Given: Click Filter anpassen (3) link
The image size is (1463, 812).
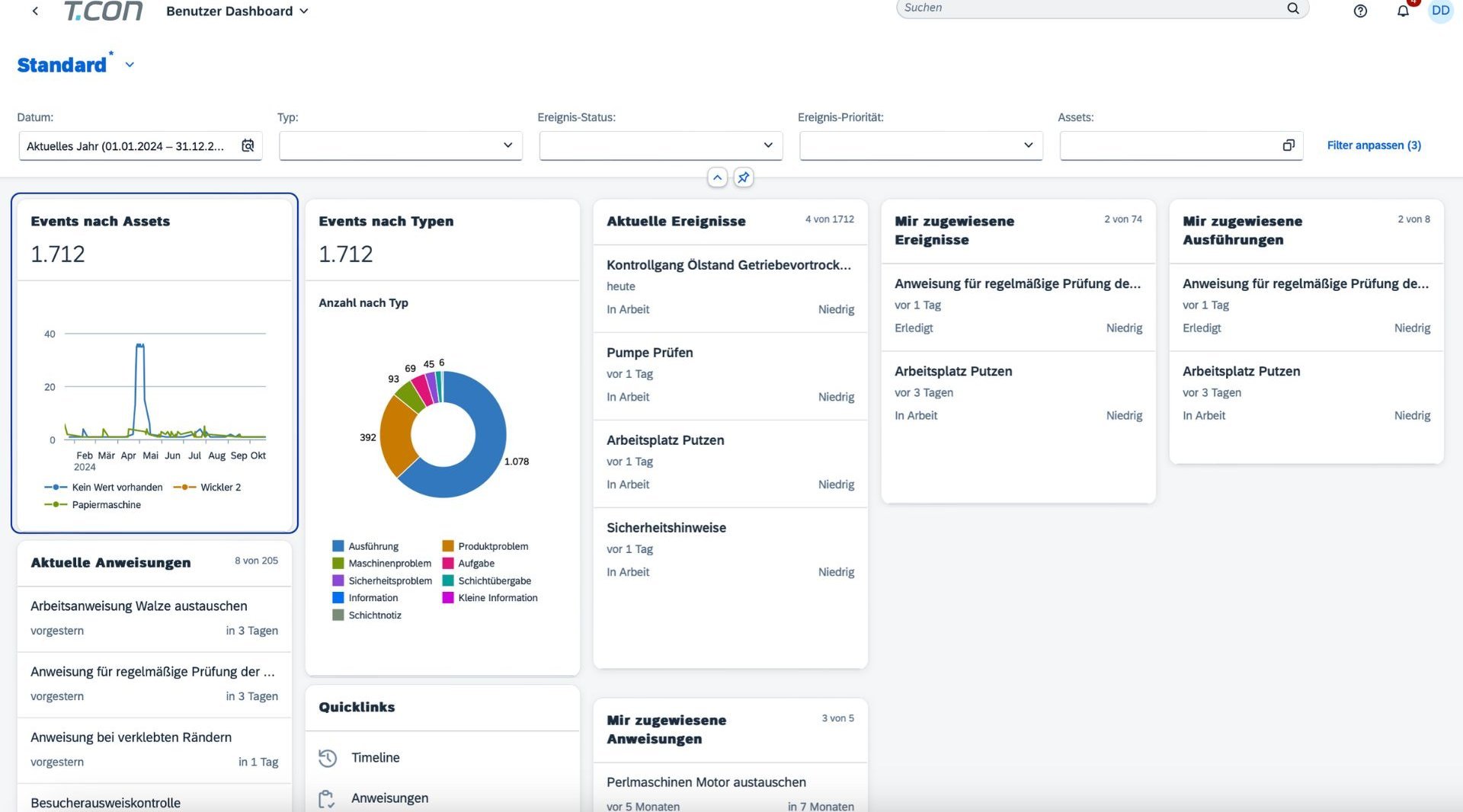Looking at the screenshot, I should tap(1374, 145).
